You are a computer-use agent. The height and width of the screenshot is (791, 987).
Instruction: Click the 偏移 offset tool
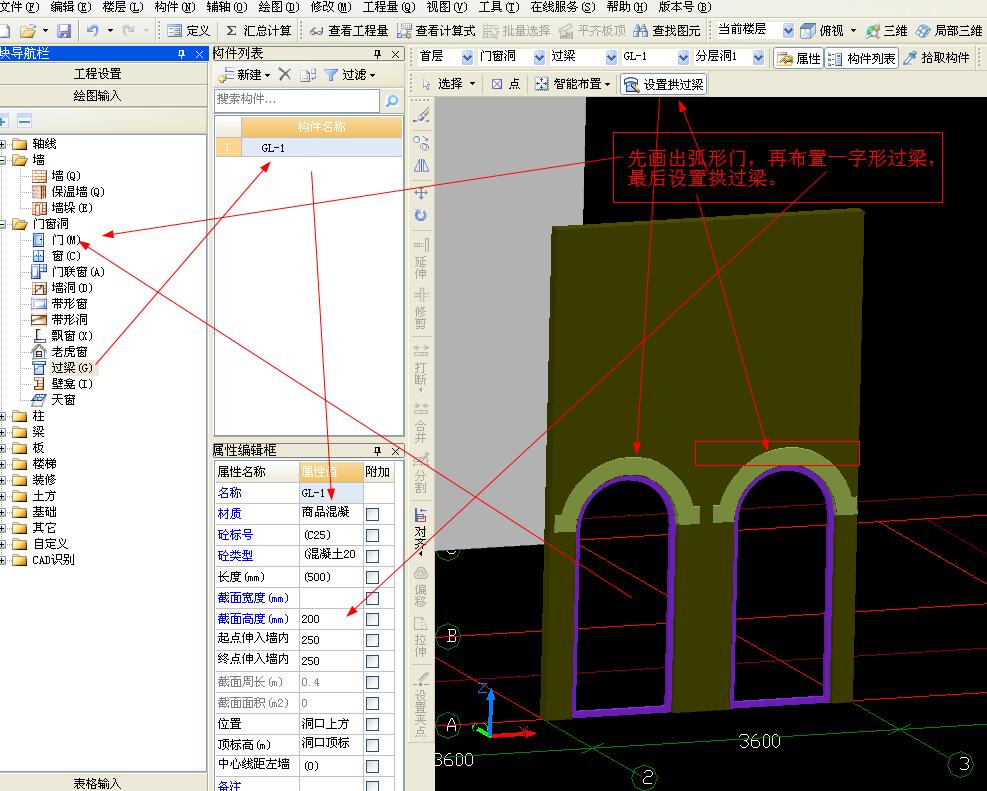(420, 586)
